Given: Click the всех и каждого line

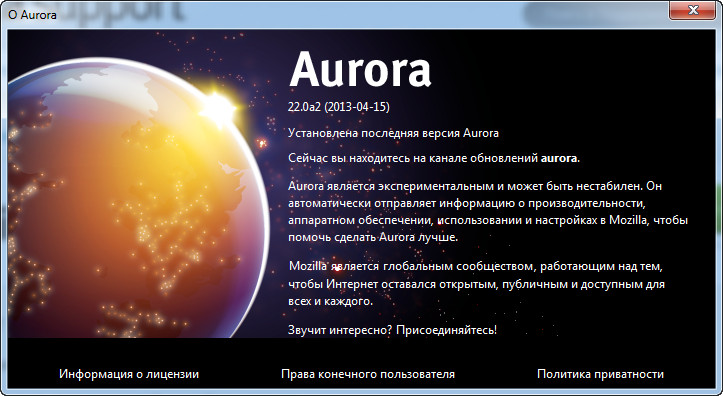Looking at the screenshot, I should coord(330,301).
